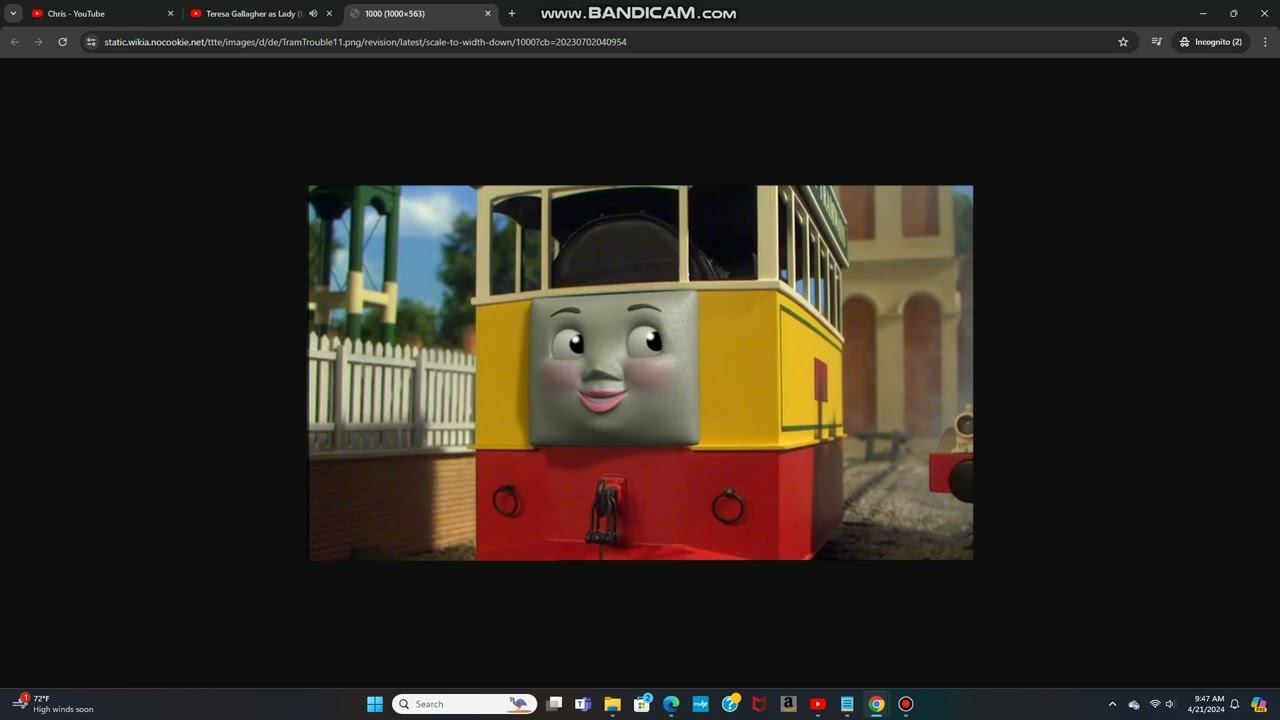Viewport: 1280px width, 720px height.
Task: Show hidden system tray icons
Action: pos(1112,704)
